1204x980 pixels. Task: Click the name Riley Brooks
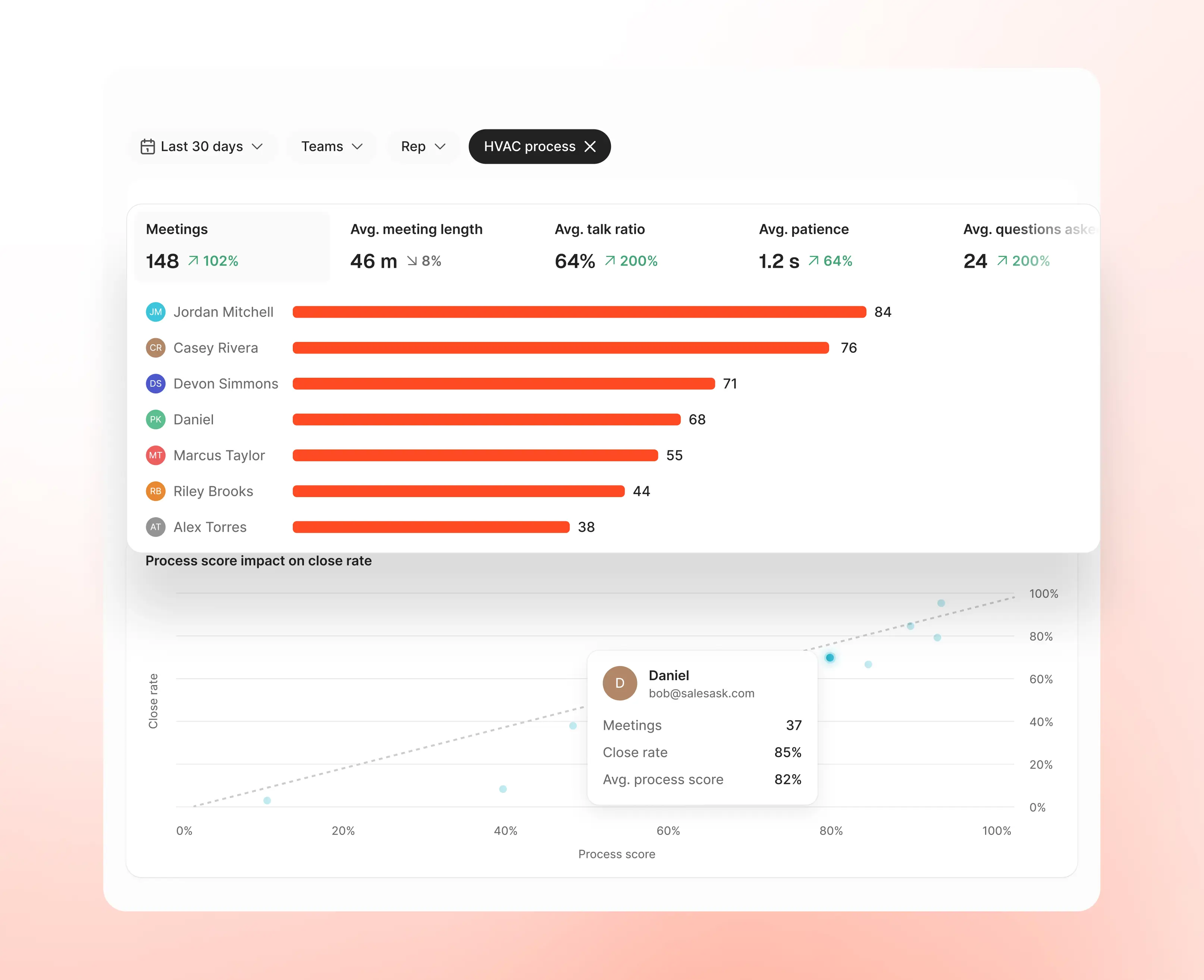click(x=213, y=491)
